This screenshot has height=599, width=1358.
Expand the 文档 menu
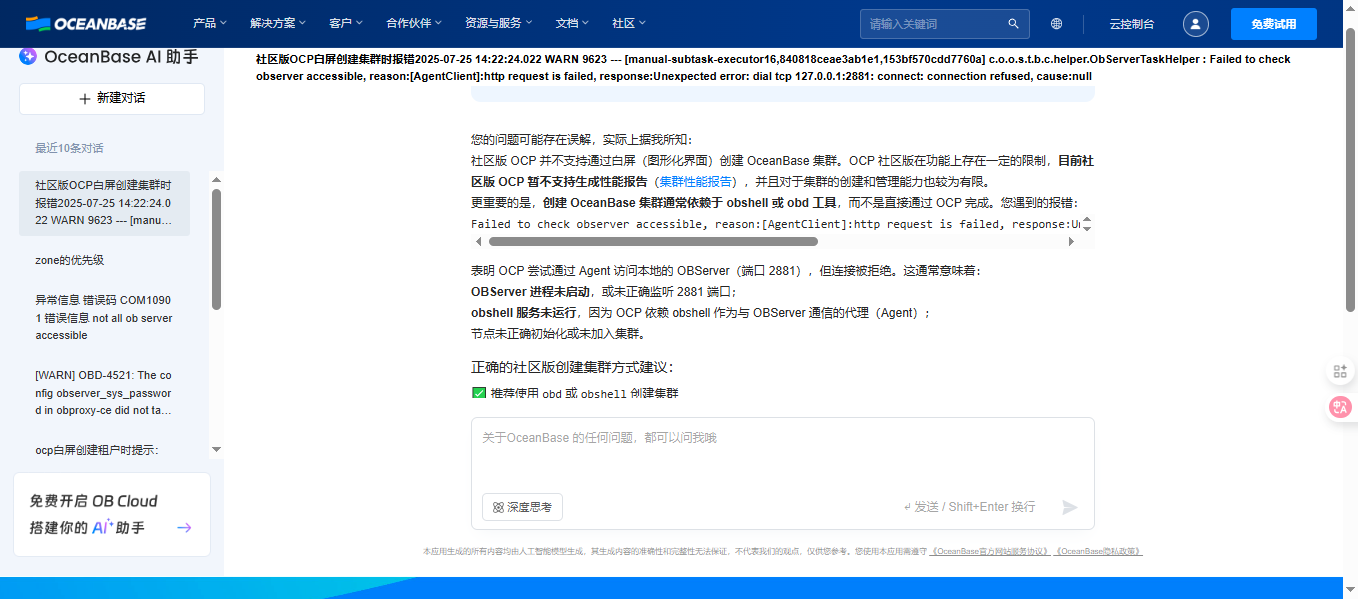(x=573, y=23)
